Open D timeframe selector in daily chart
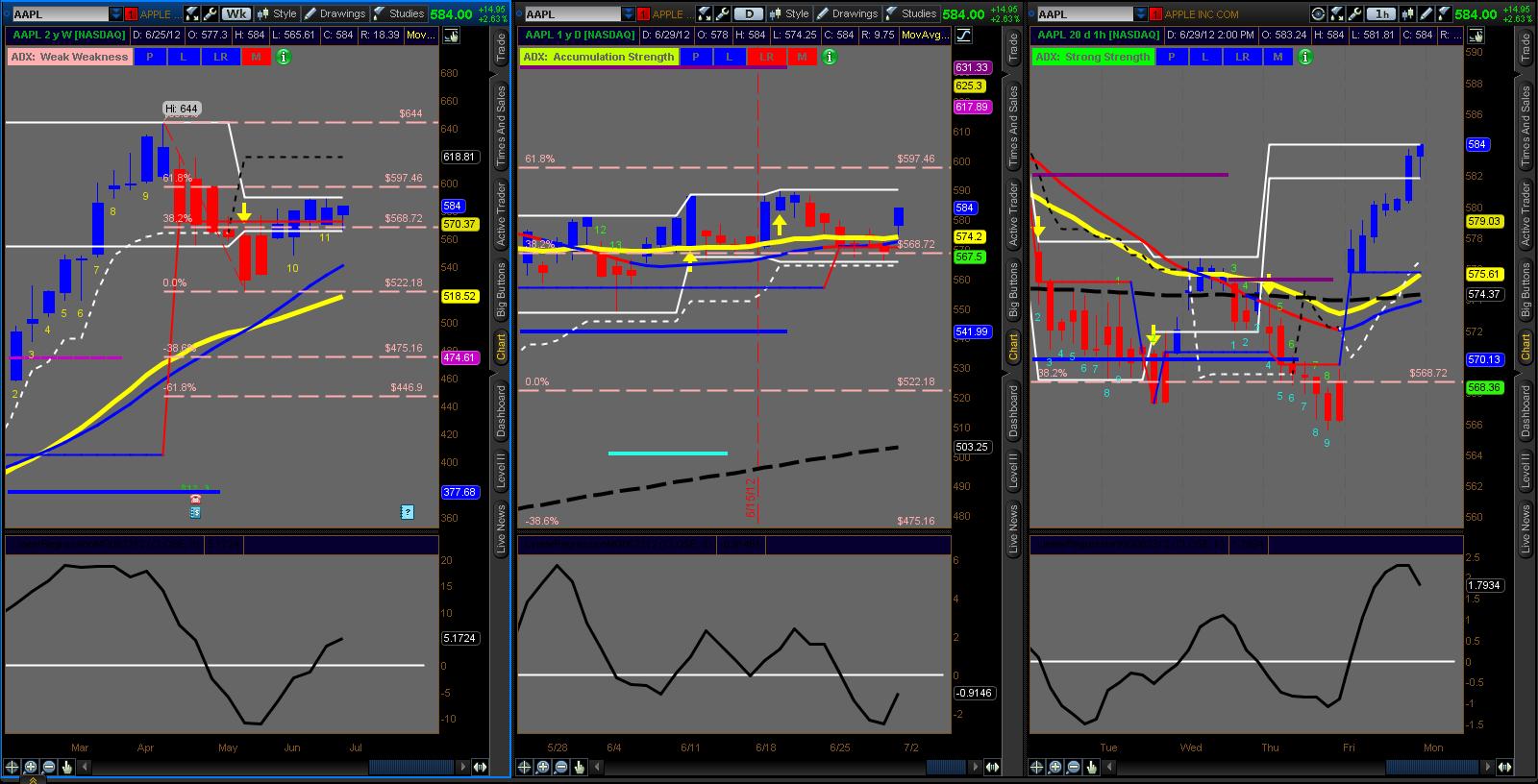1538x784 pixels. click(749, 14)
